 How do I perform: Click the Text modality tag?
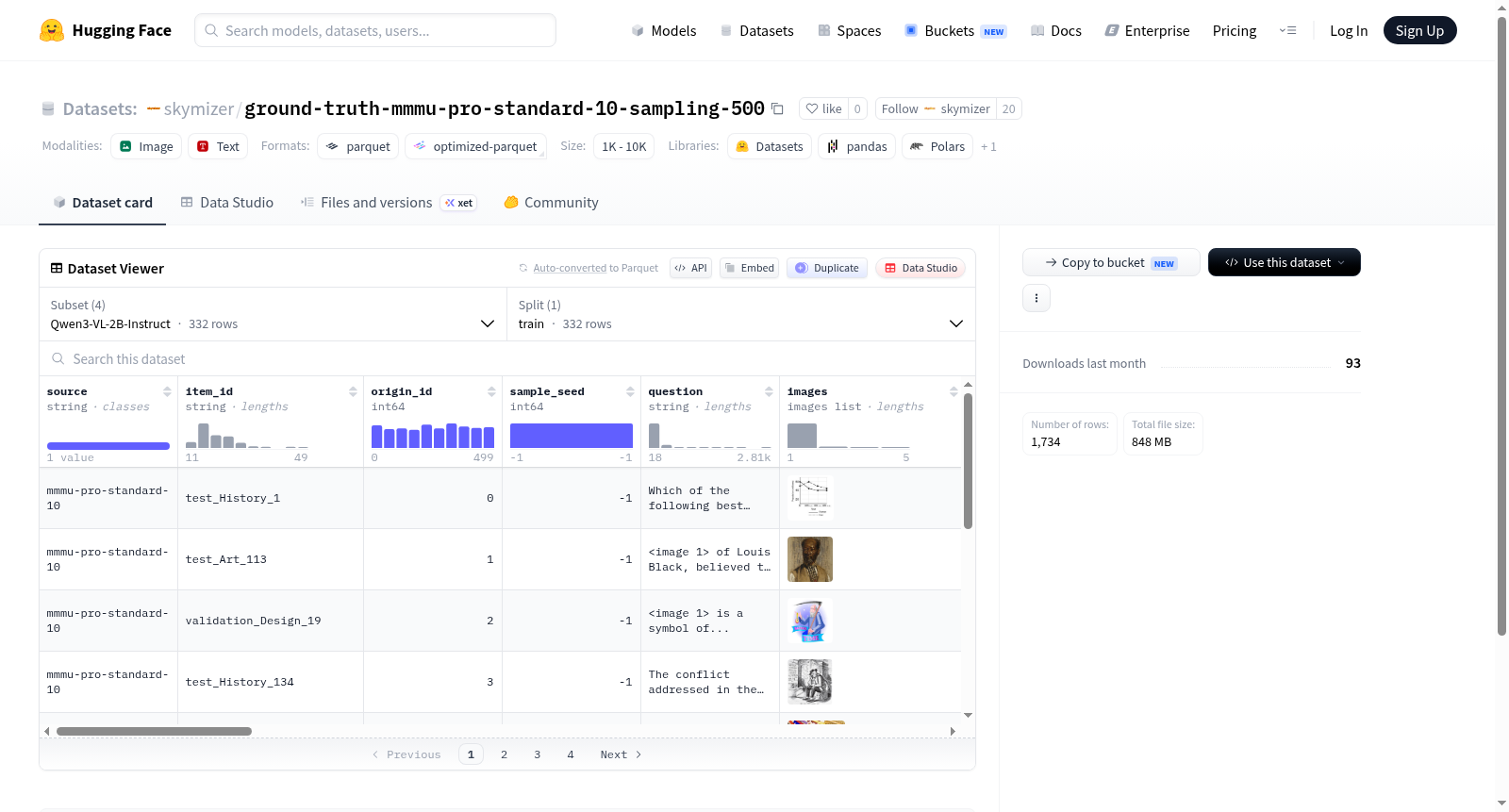(218, 146)
